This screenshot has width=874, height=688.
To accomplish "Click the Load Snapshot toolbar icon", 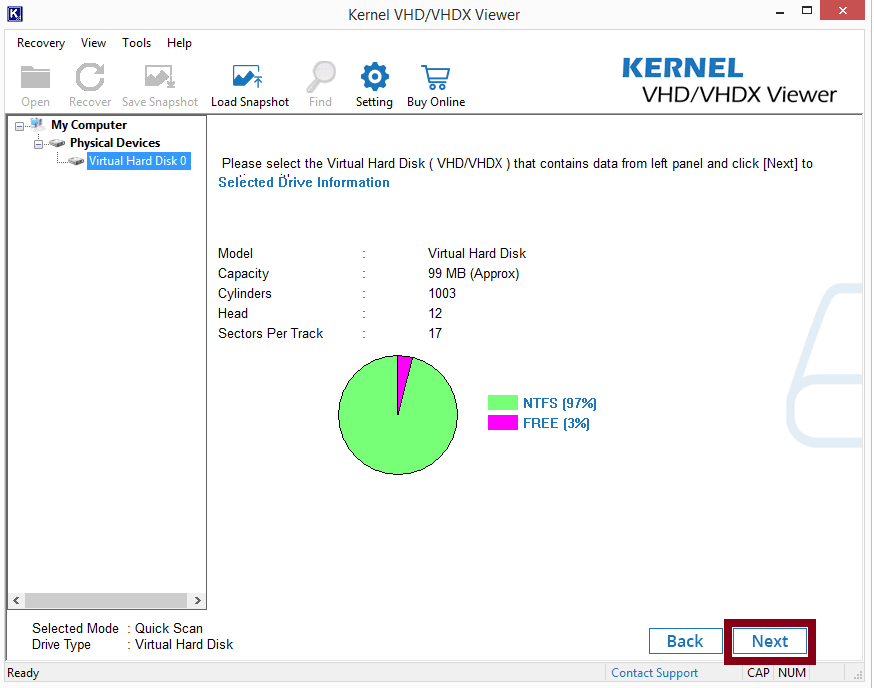I will pos(248,77).
